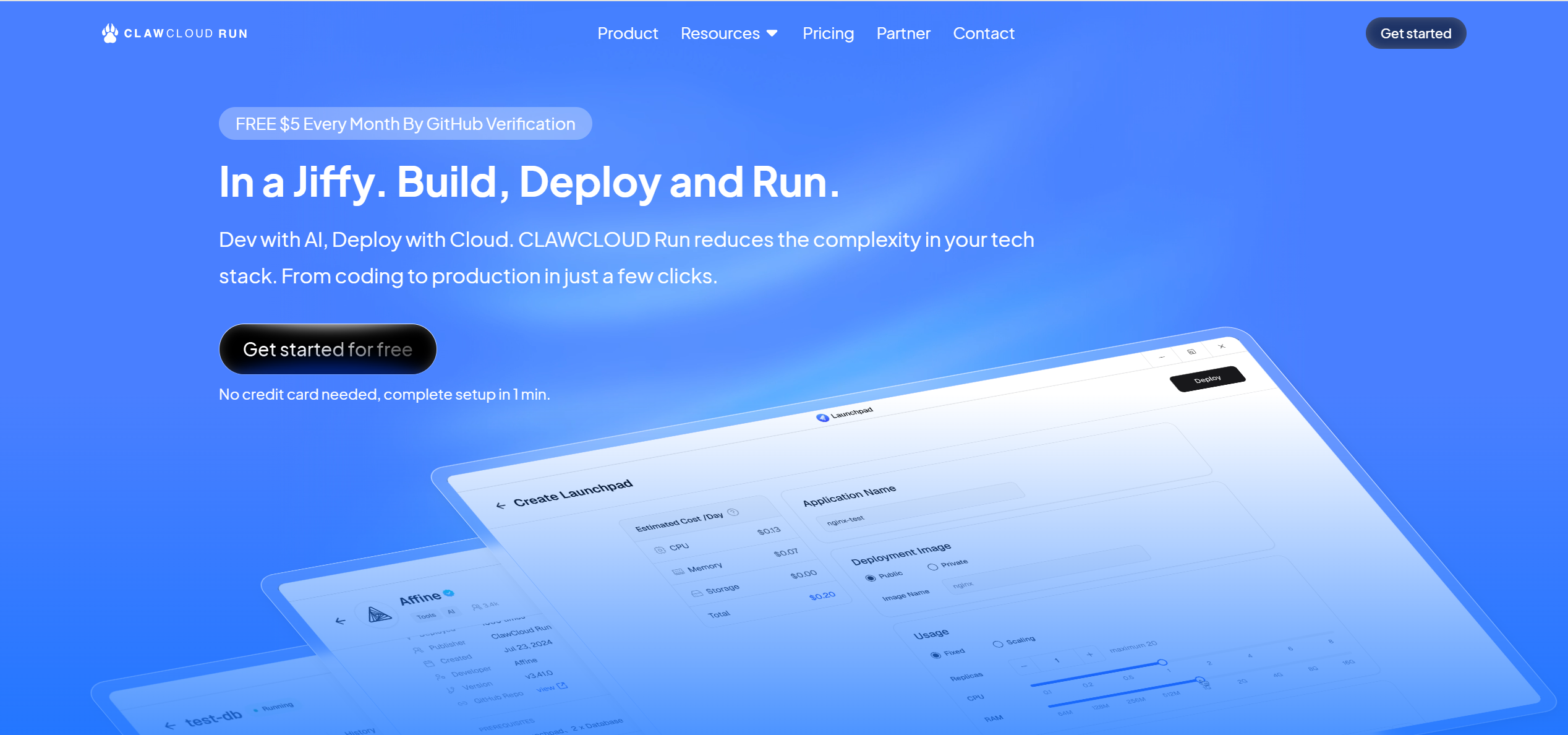This screenshot has width=1568, height=735.
Task: Click the verified badge beside the Affine title
Action: point(449,593)
